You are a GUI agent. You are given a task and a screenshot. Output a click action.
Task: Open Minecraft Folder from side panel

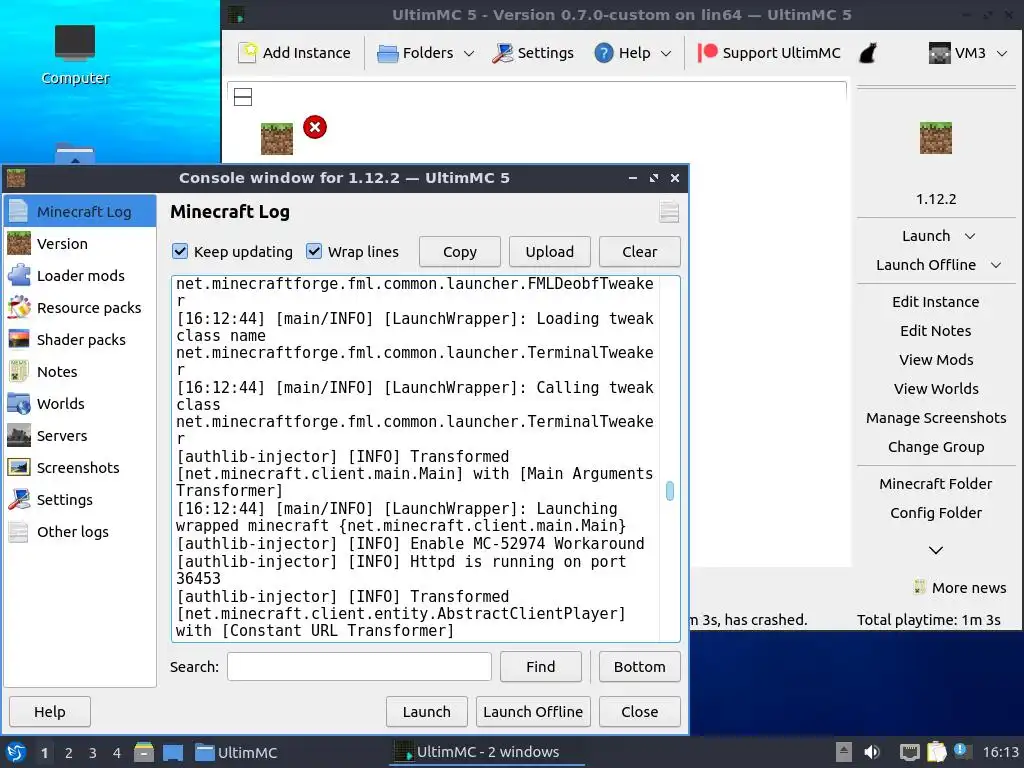point(936,484)
